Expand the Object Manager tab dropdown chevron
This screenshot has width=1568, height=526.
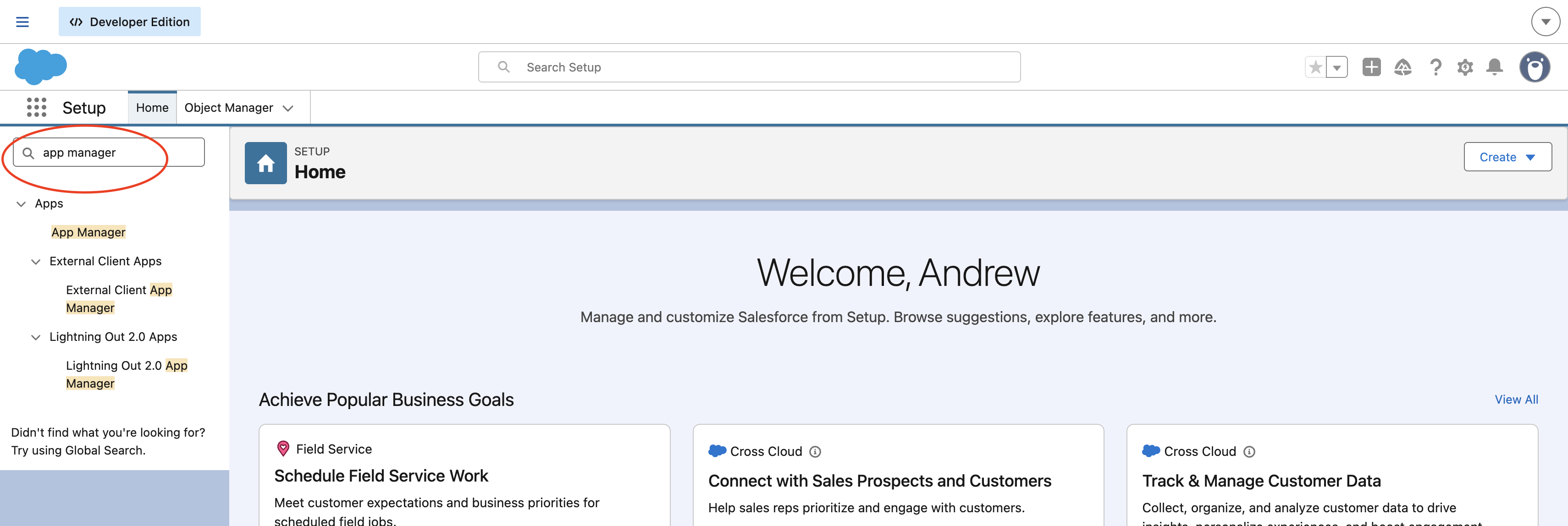pyautogui.click(x=288, y=108)
